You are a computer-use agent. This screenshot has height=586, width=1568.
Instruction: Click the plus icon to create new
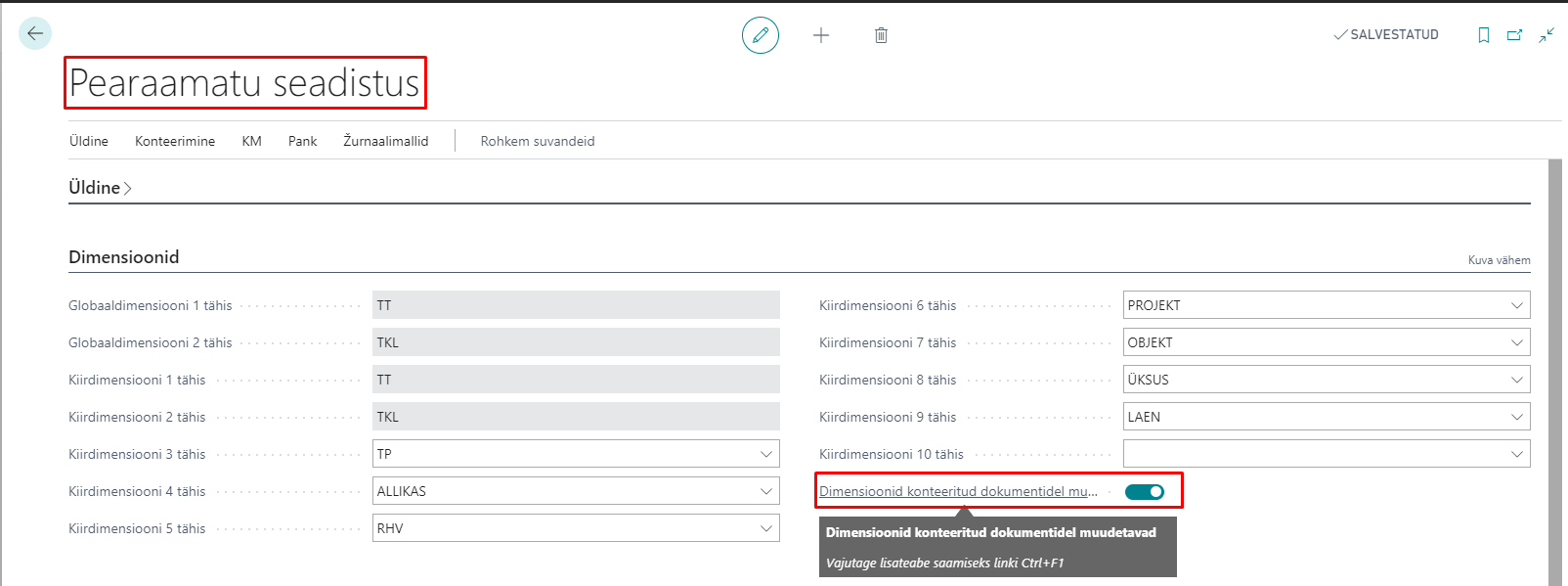pyautogui.click(x=821, y=35)
